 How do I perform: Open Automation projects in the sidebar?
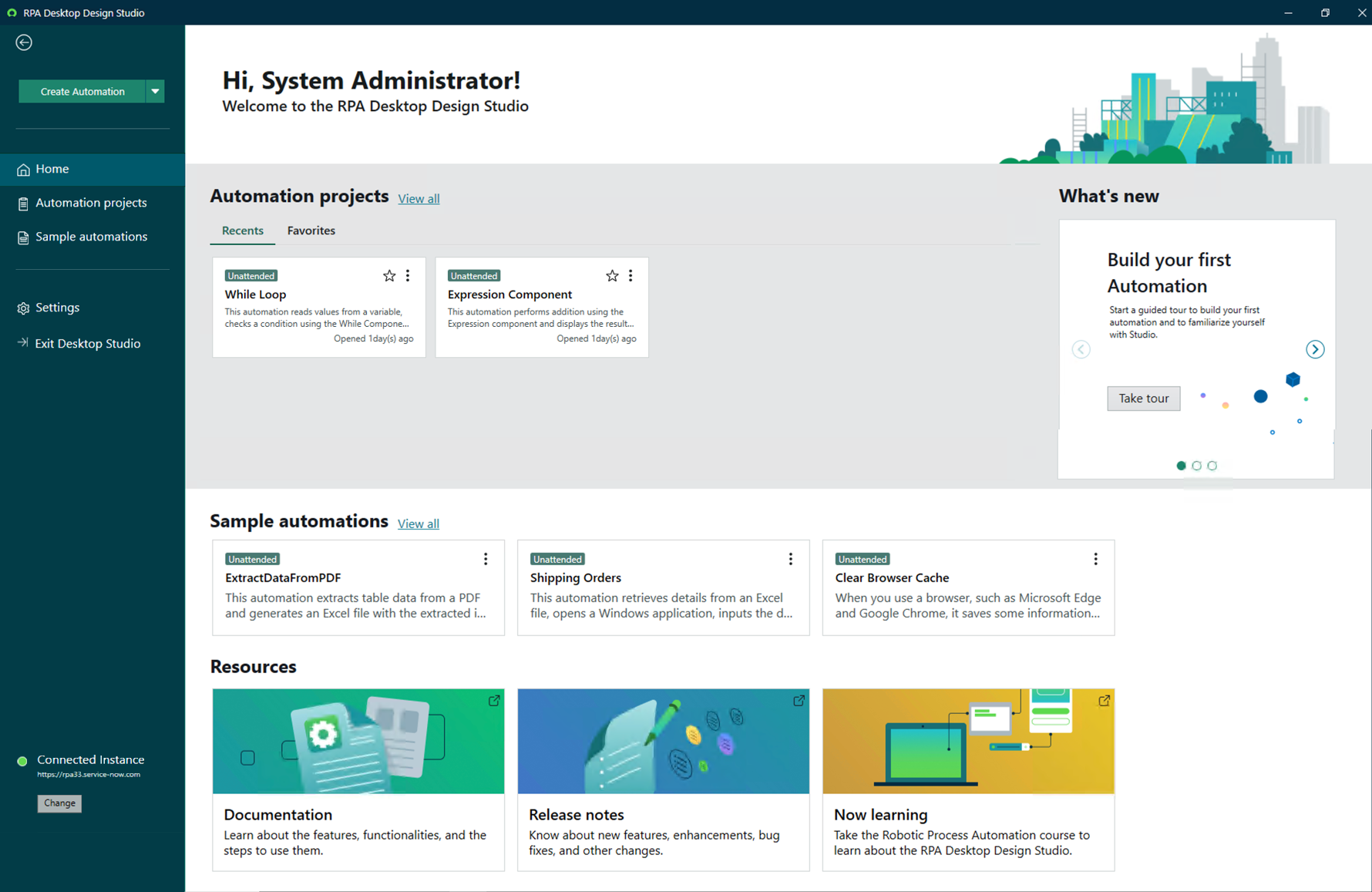(x=92, y=203)
